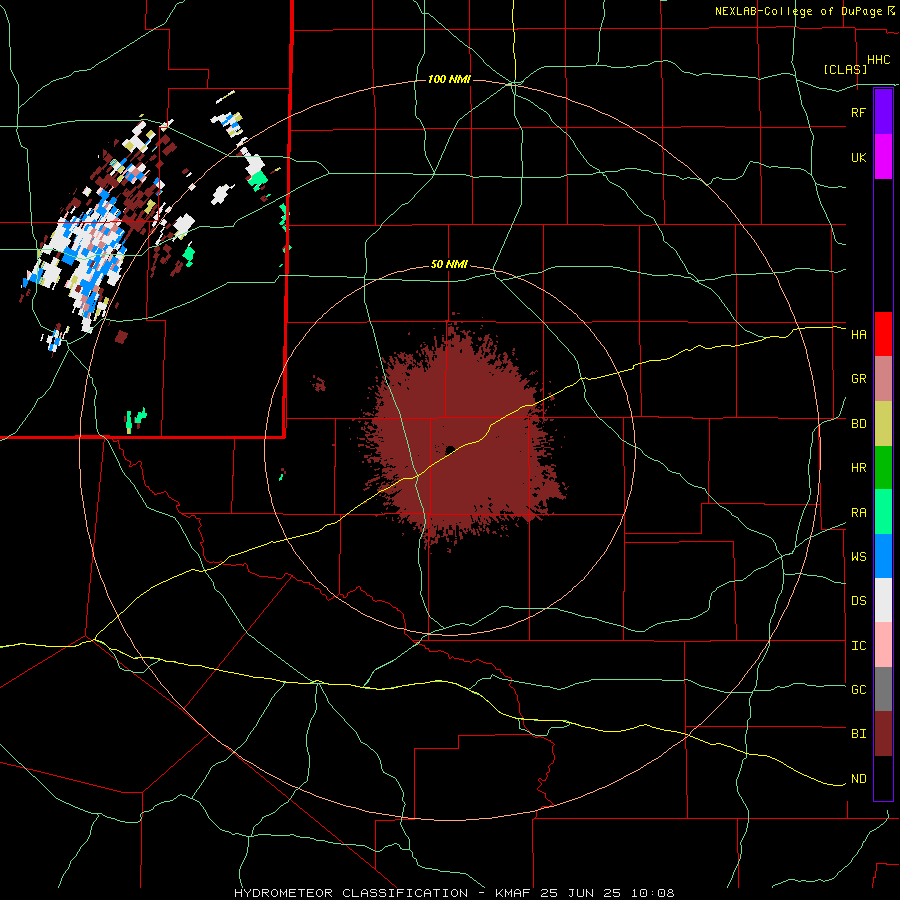Click the BD yellow legend swatch
Viewport: 900px width, 900px height.
[x=883, y=424]
